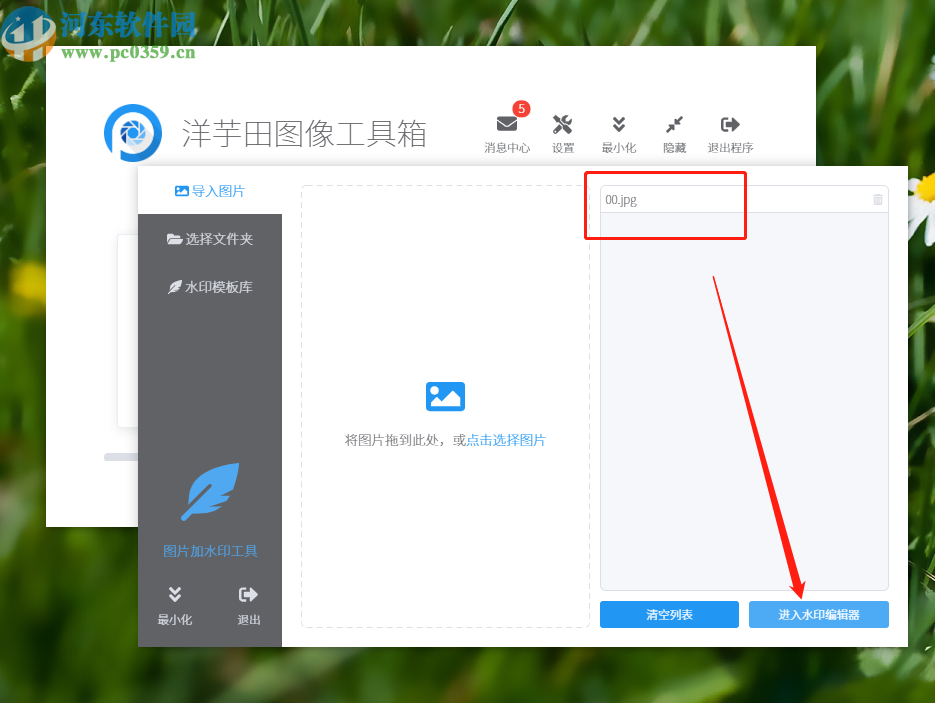
Task: Open 设置 using the wrench icon
Action: coord(563,123)
